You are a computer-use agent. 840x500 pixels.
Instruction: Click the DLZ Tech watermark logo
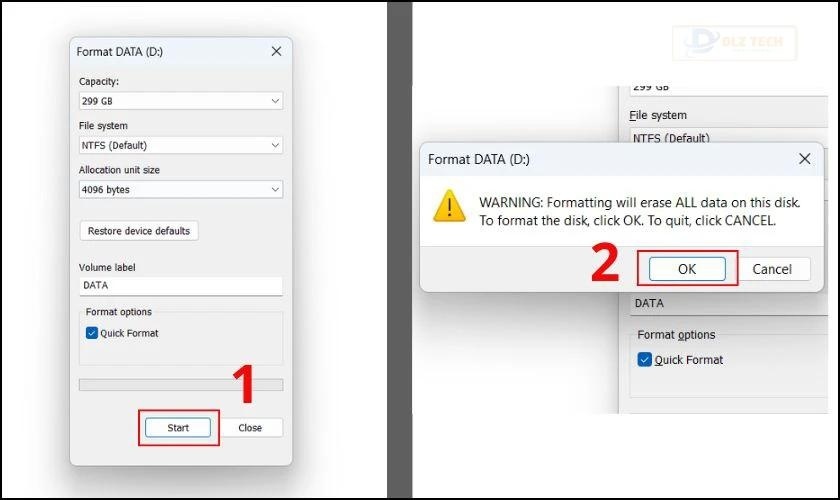click(x=734, y=42)
